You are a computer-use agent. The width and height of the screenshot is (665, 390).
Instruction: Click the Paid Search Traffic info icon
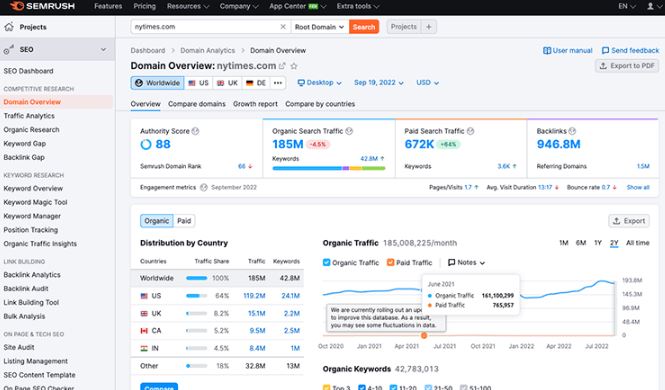coord(470,131)
